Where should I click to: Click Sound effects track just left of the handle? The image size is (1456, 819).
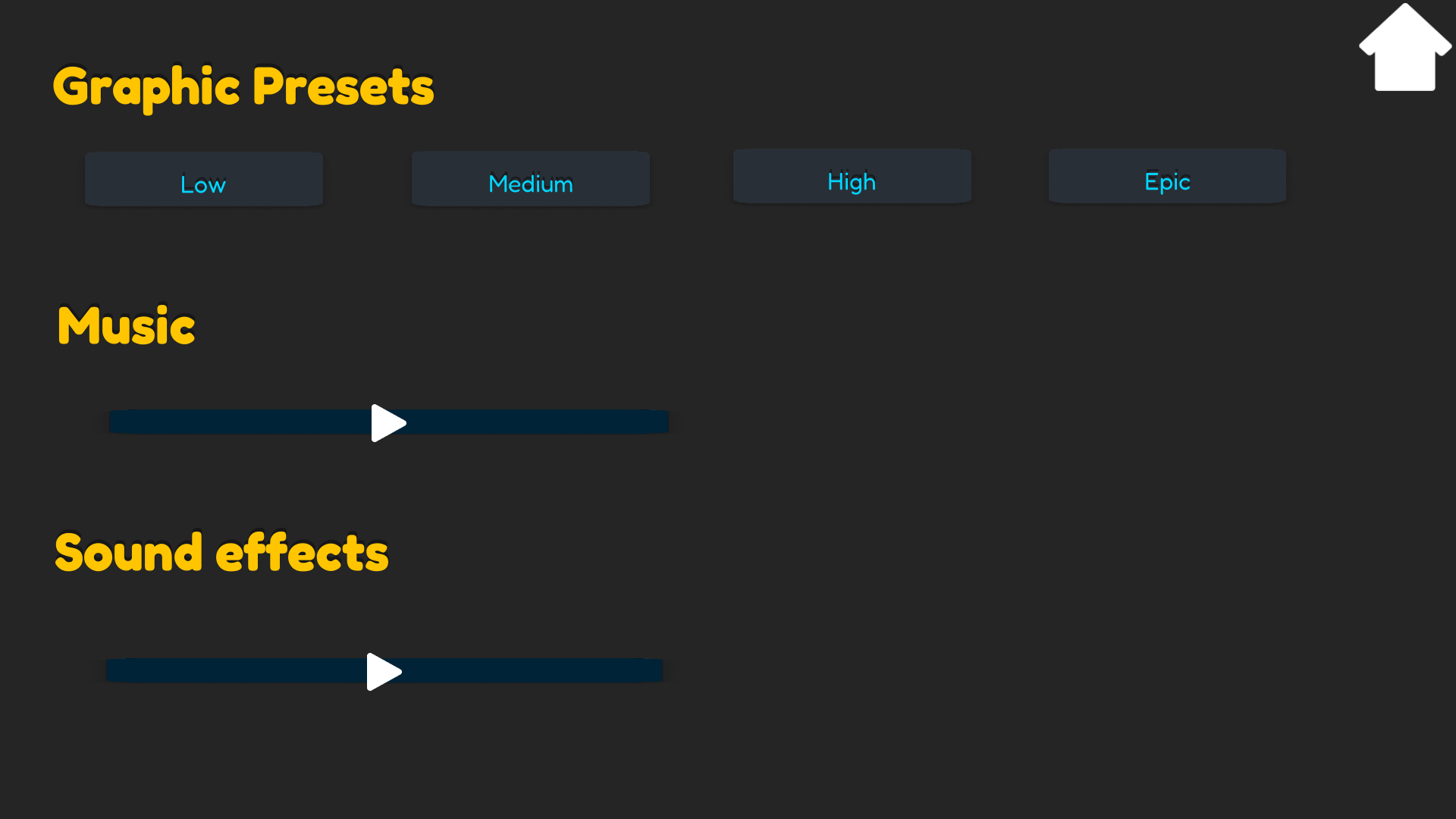pos(349,670)
